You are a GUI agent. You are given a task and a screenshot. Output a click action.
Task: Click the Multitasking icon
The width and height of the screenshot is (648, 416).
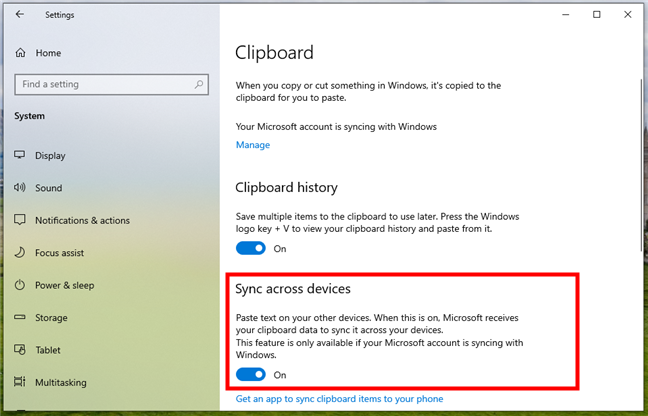coord(19,382)
